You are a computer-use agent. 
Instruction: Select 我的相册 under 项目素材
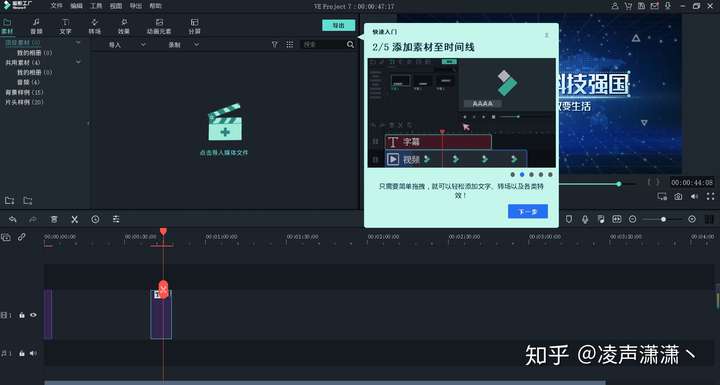click(x=34, y=52)
